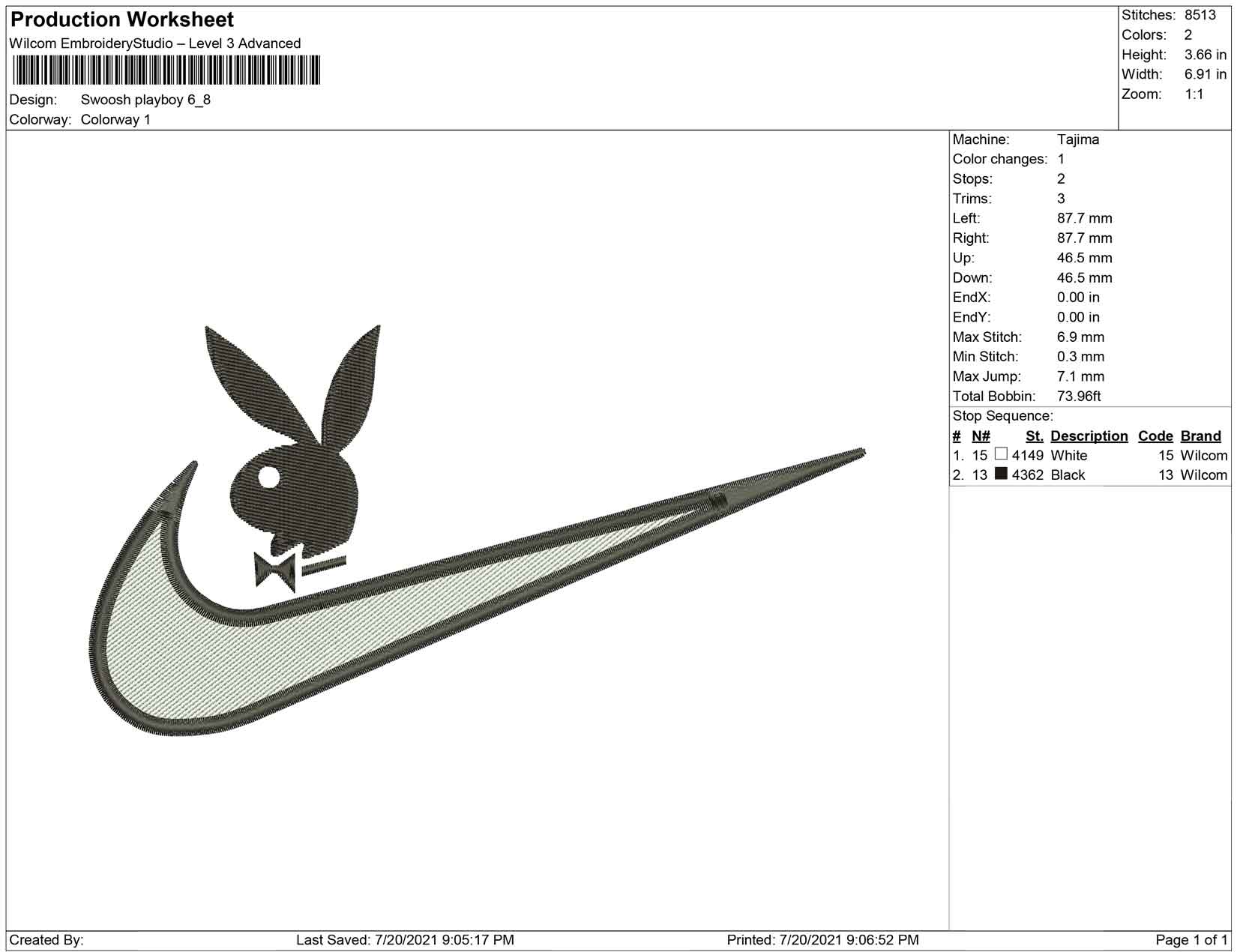Click the "Stops:" label
Image resolution: width=1237 pixels, height=952 pixels.
click(972, 179)
